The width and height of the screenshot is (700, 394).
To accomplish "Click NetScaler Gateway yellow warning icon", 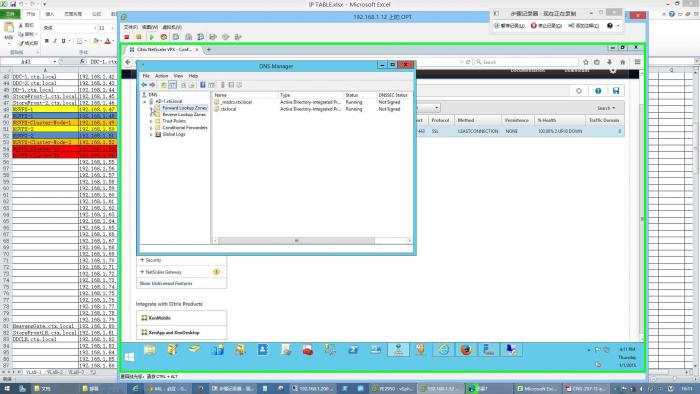I will pyautogui.click(x=216, y=272).
